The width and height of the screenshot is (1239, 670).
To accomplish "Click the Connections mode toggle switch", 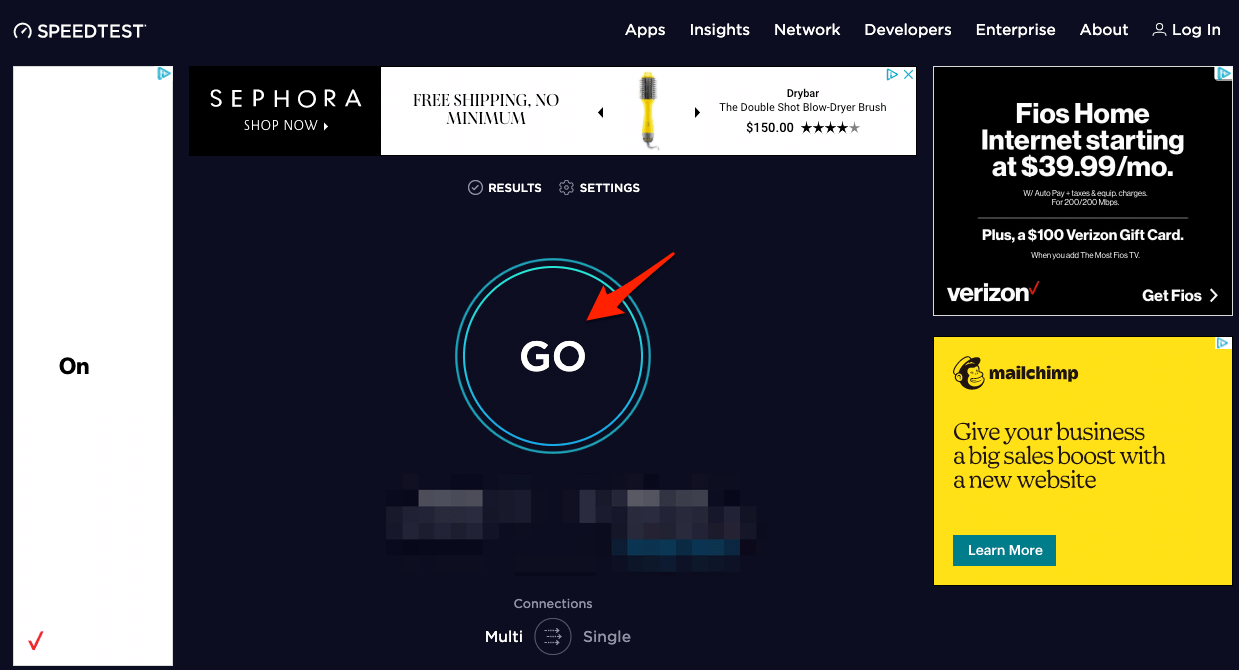I will [x=553, y=636].
